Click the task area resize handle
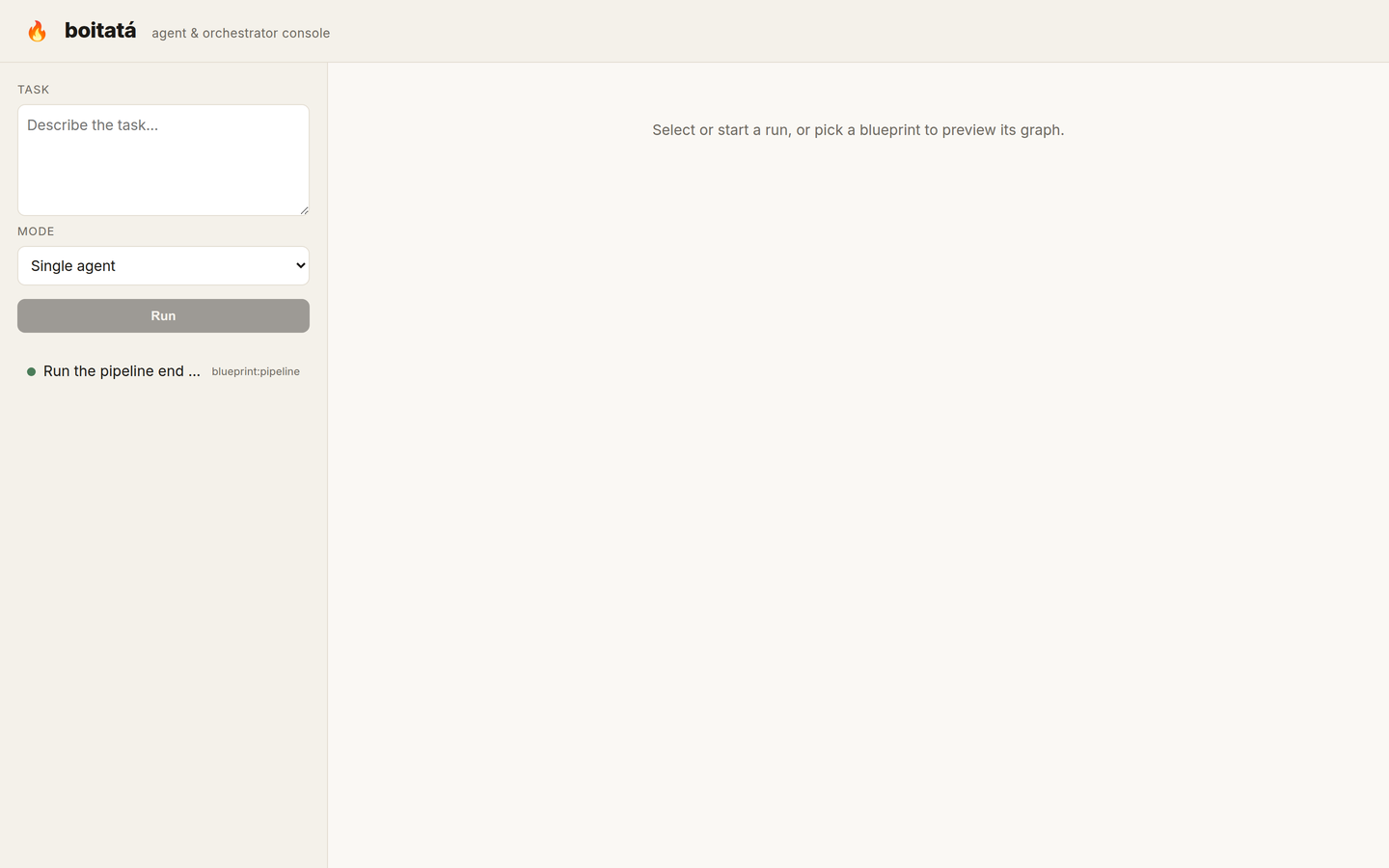 pos(304,210)
